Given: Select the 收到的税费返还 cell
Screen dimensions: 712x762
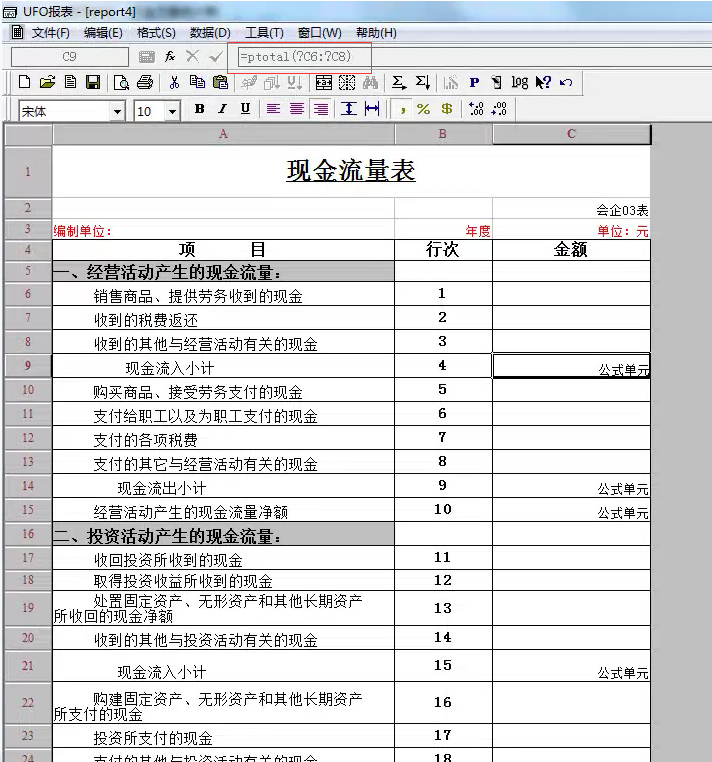Looking at the screenshot, I should [223, 318].
